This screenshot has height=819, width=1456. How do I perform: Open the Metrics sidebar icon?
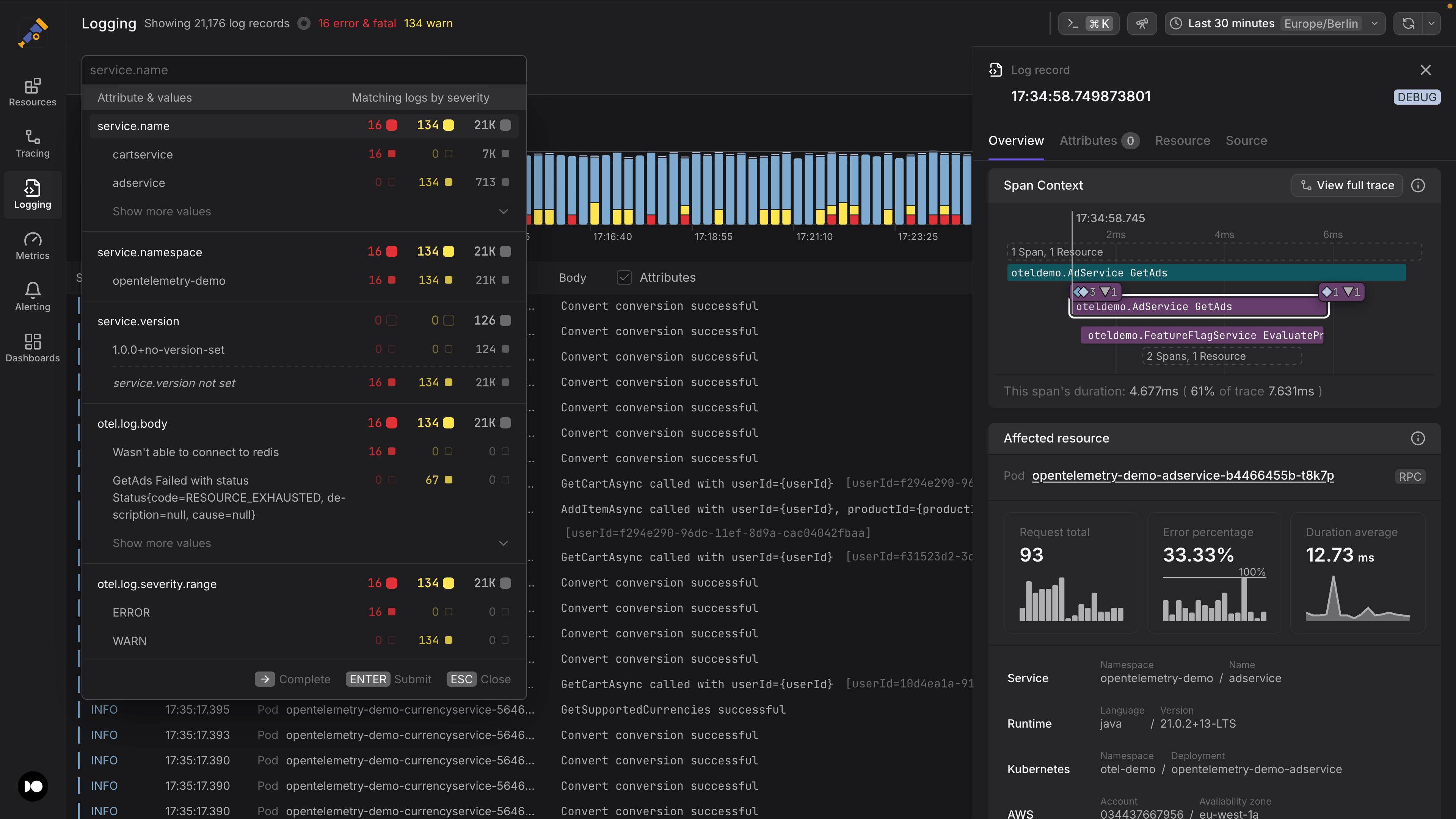pyautogui.click(x=32, y=246)
